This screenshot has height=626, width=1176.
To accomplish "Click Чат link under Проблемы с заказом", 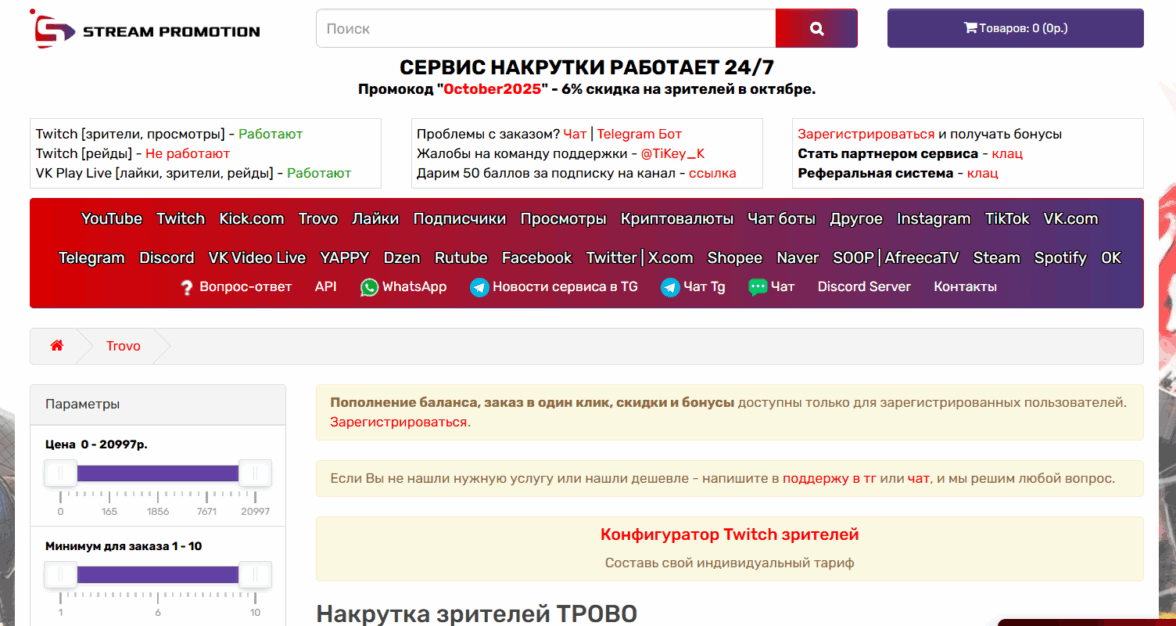I will [x=575, y=134].
